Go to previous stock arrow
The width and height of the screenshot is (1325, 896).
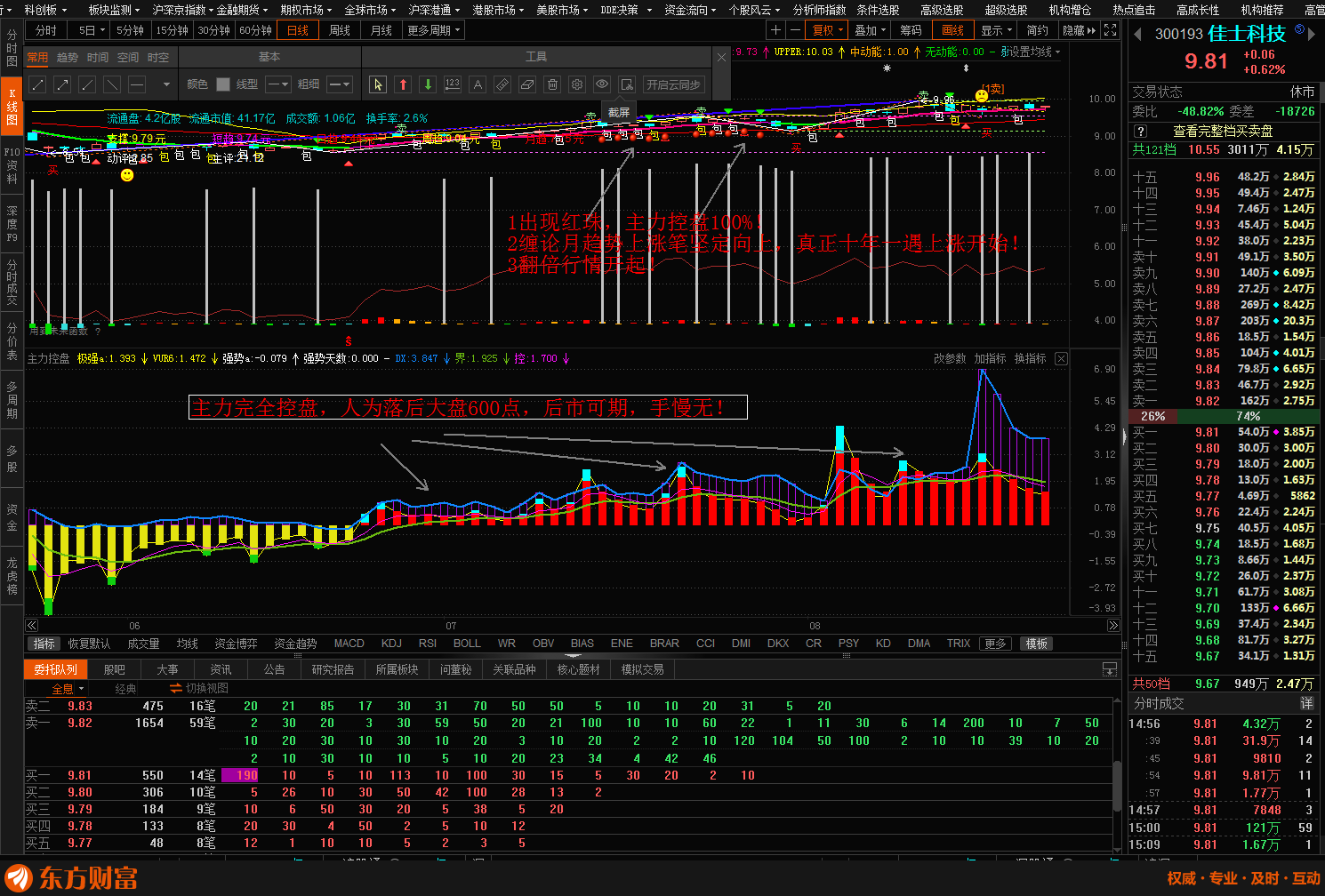(1137, 34)
